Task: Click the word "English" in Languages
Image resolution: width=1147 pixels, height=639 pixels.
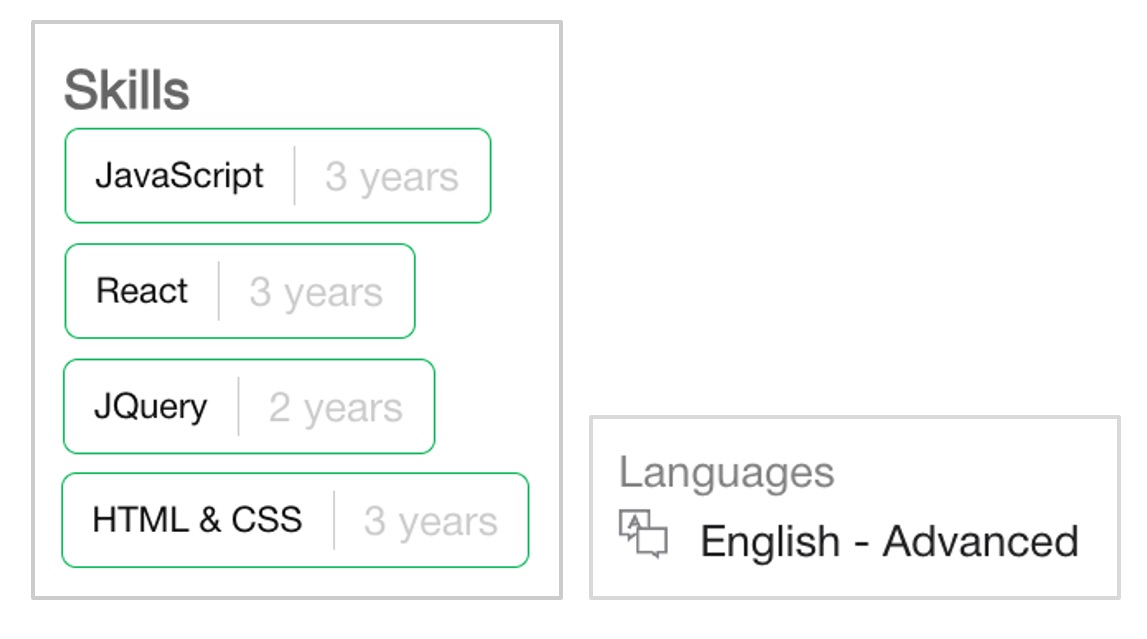Action: [x=770, y=542]
